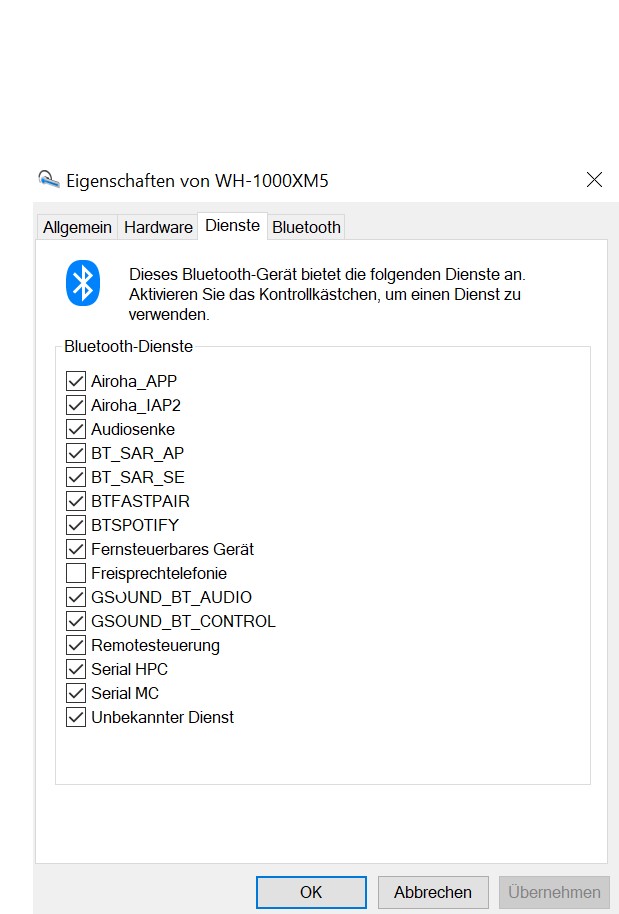Disable the Audiosenke service
Image resolution: width=619 pixels, height=914 pixels.
[x=76, y=429]
